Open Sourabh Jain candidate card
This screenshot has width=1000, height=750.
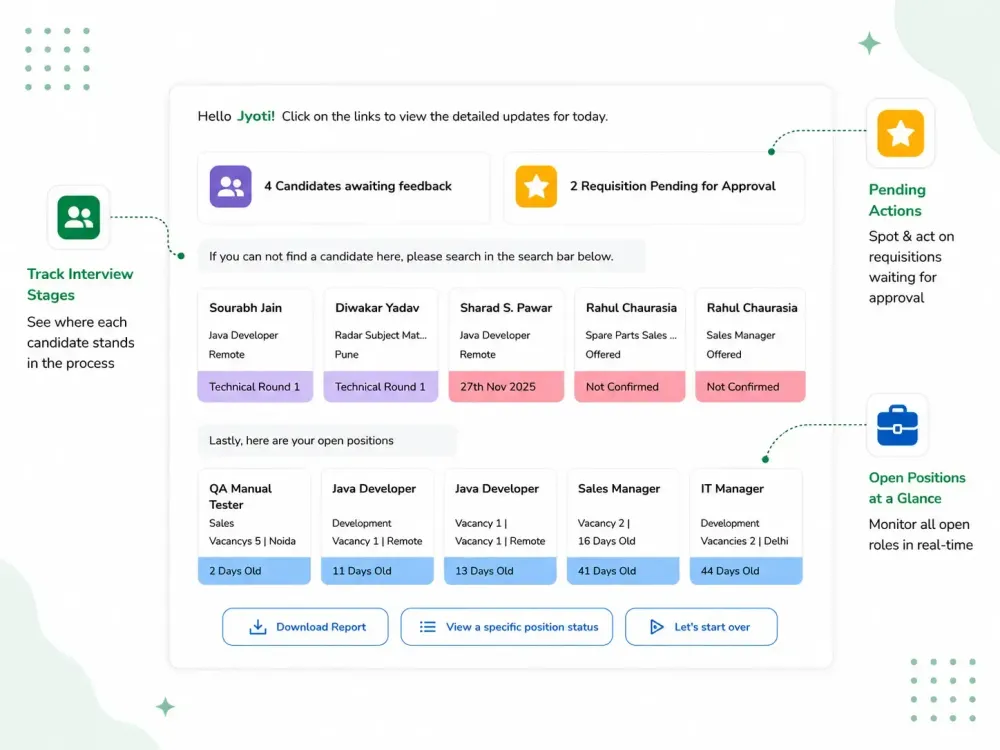tap(255, 345)
